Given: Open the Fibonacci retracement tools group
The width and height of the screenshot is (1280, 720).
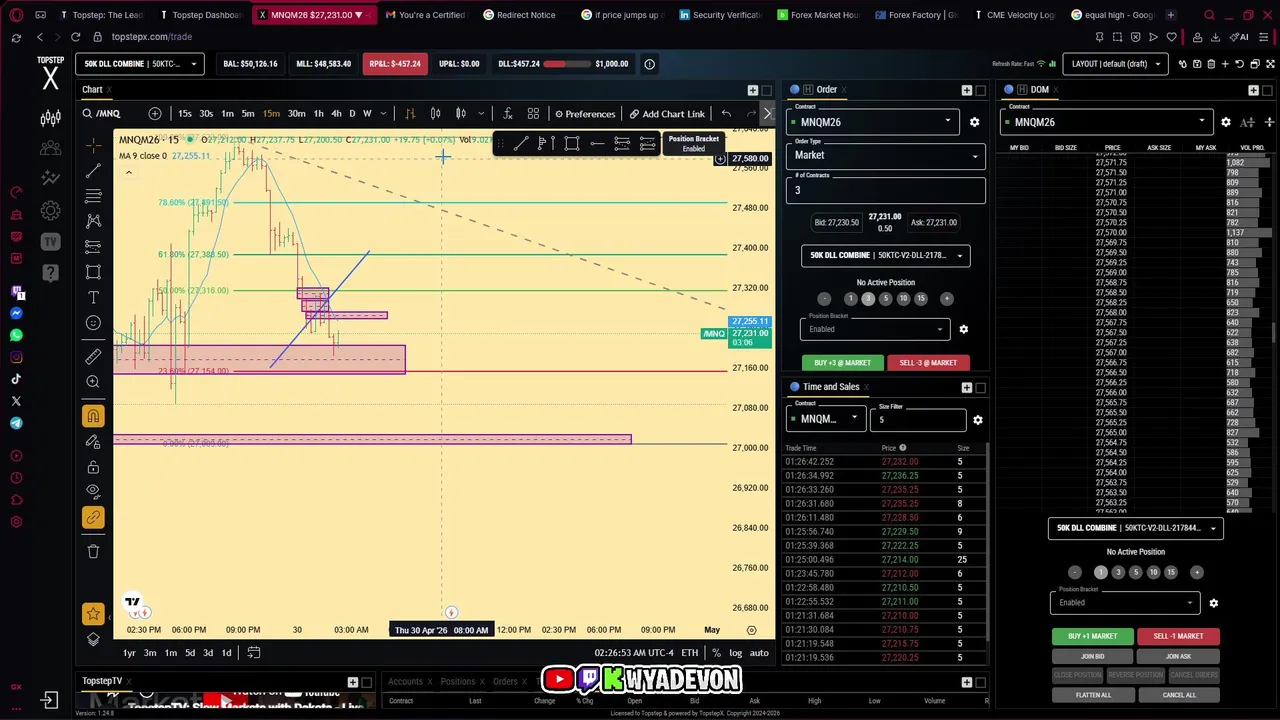Looking at the screenshot, I should click(x=93, y=196).
